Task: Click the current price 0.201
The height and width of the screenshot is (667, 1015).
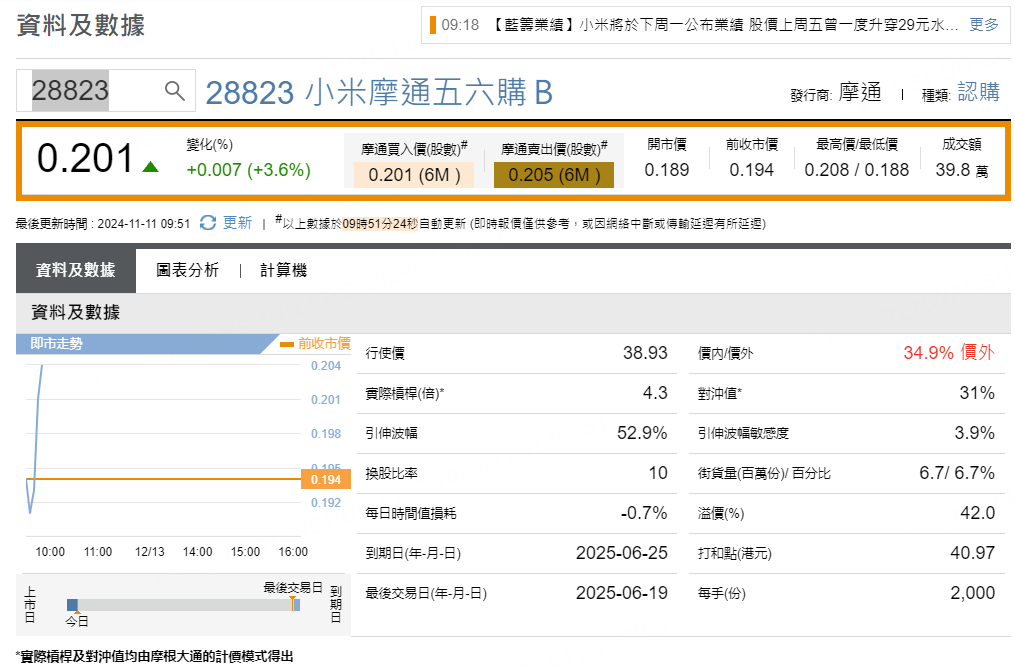Action: (x=85, y=159)
